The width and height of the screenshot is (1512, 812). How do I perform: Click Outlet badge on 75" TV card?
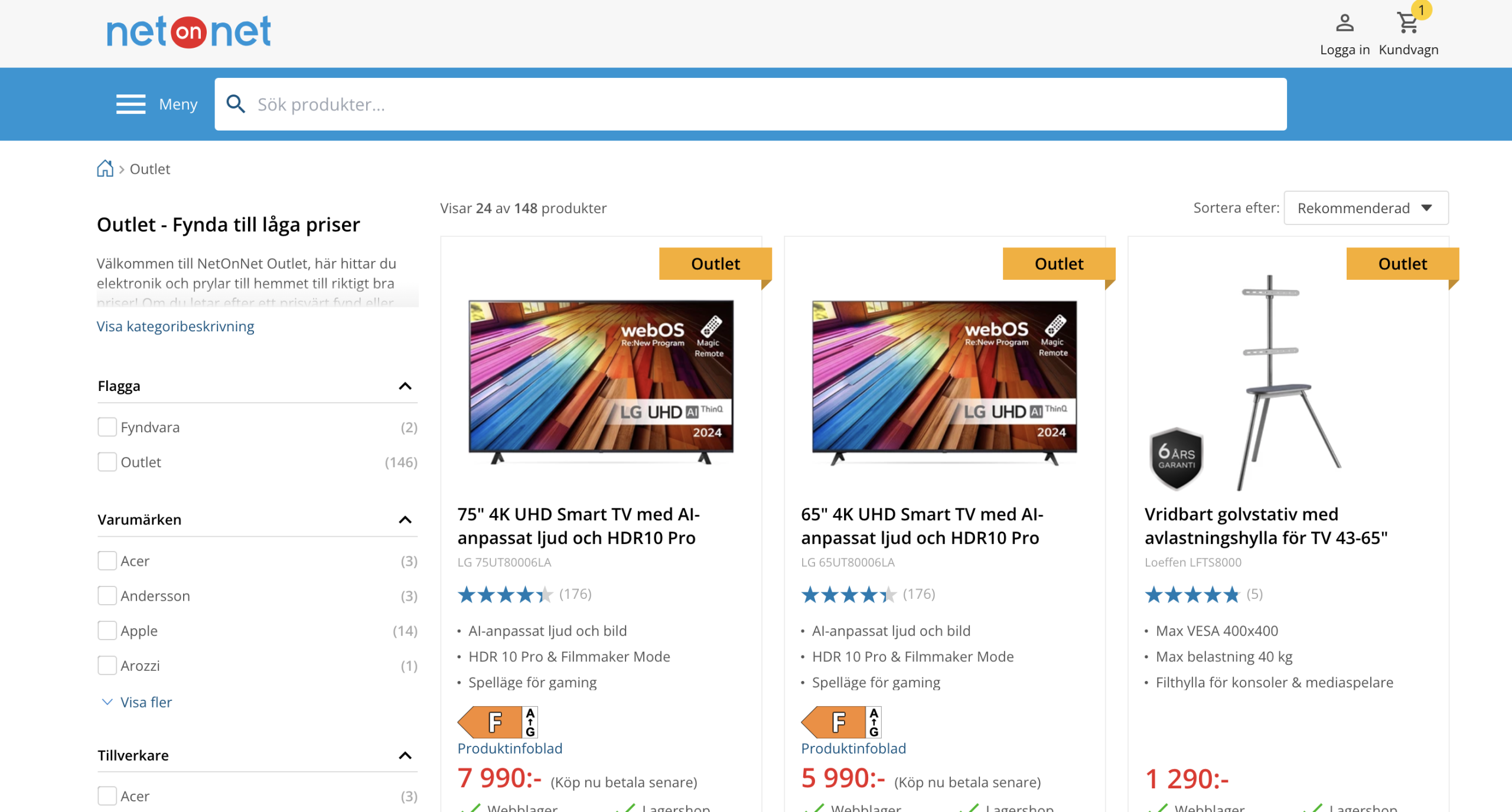(715, 263)
